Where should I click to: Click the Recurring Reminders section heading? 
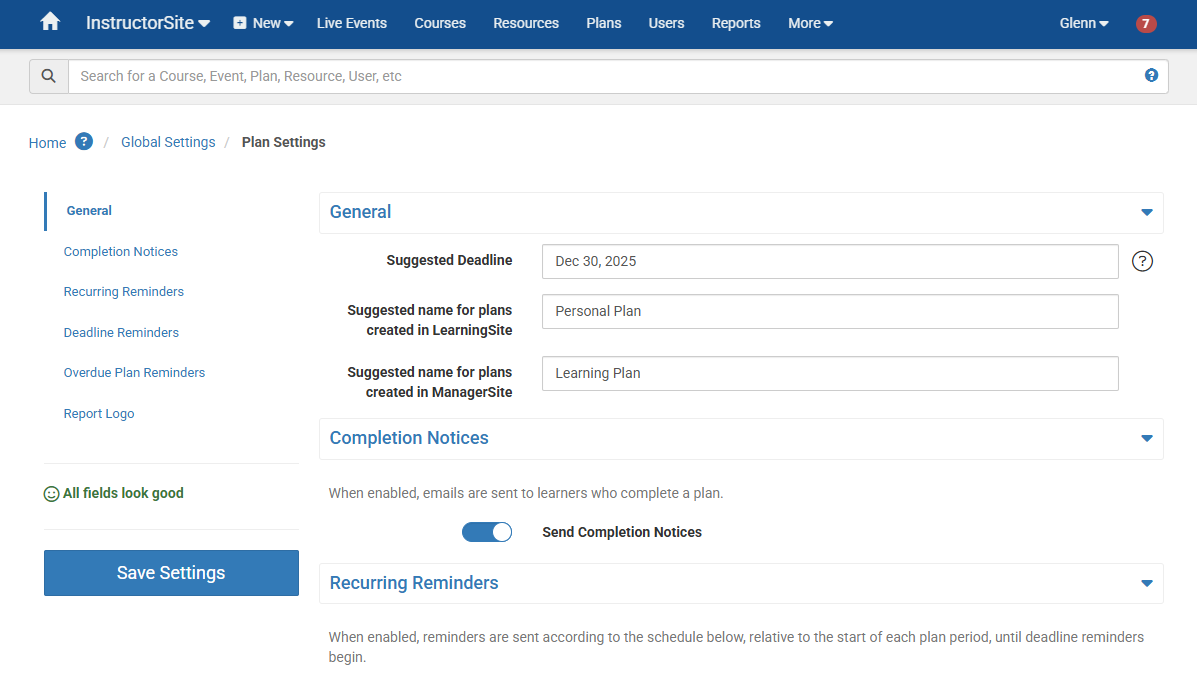click(414, 583)
